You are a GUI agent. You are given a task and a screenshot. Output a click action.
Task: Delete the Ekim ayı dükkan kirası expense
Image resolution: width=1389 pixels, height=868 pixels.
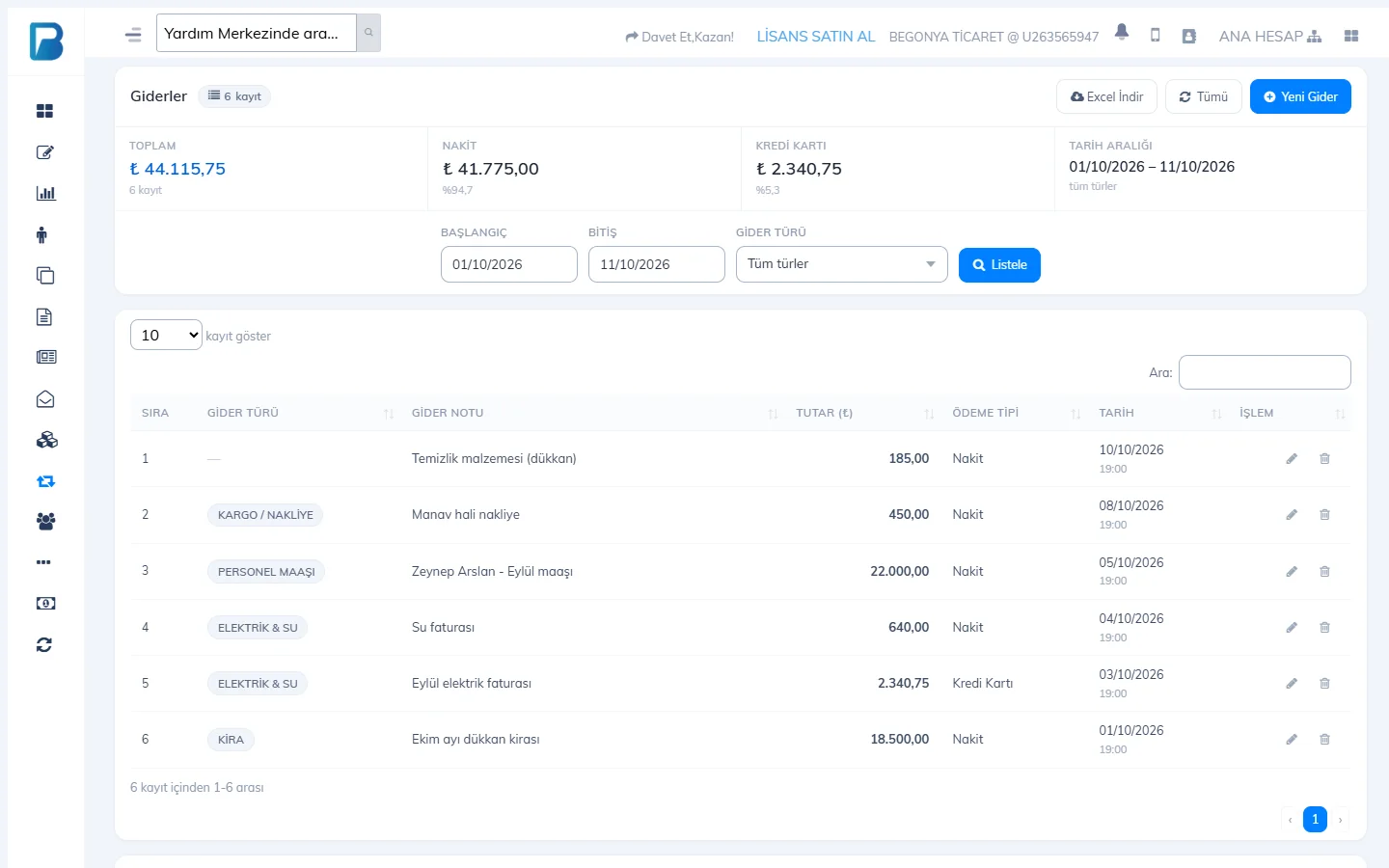(x=1324, y=740)
